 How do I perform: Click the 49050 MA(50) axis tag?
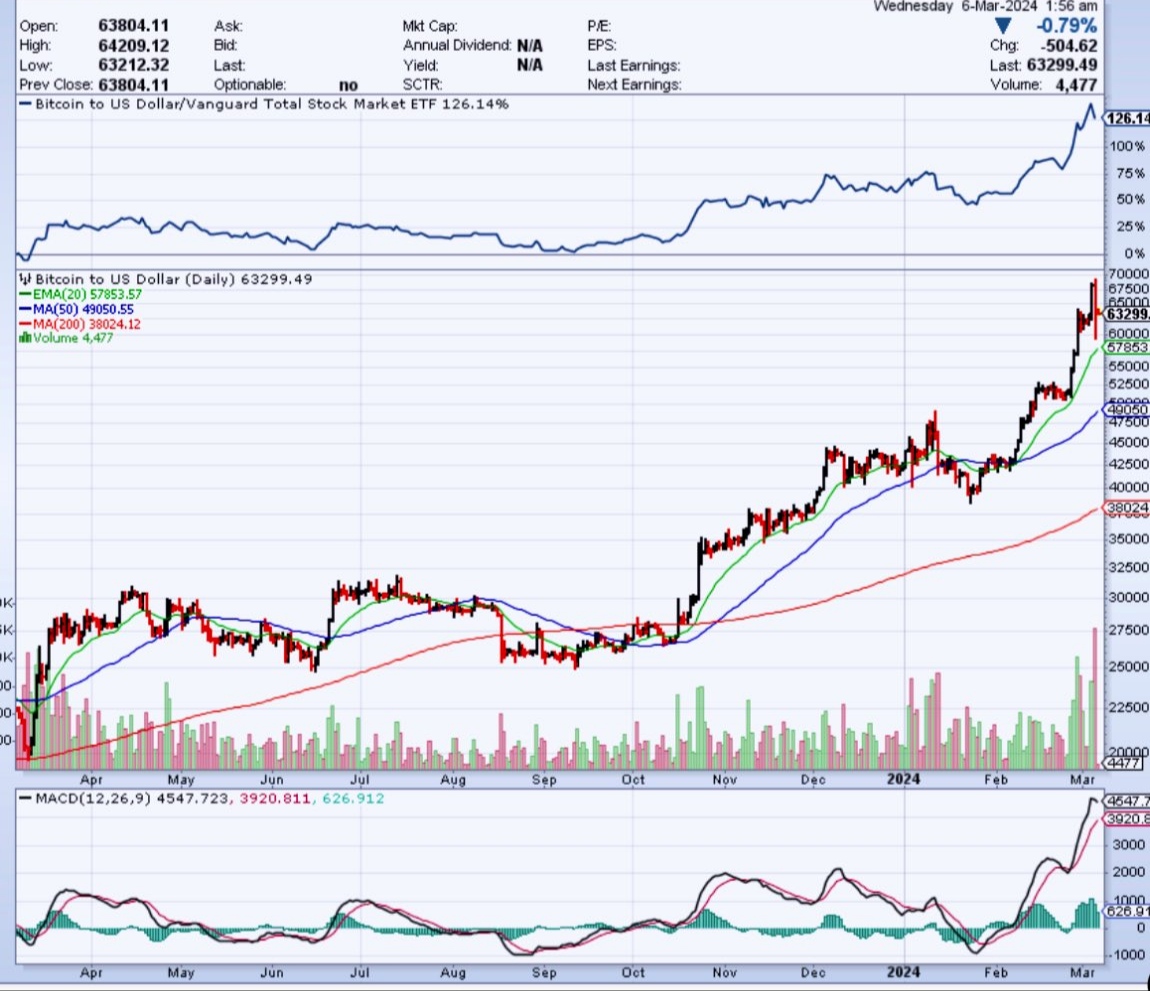[x=1126, y=410]
